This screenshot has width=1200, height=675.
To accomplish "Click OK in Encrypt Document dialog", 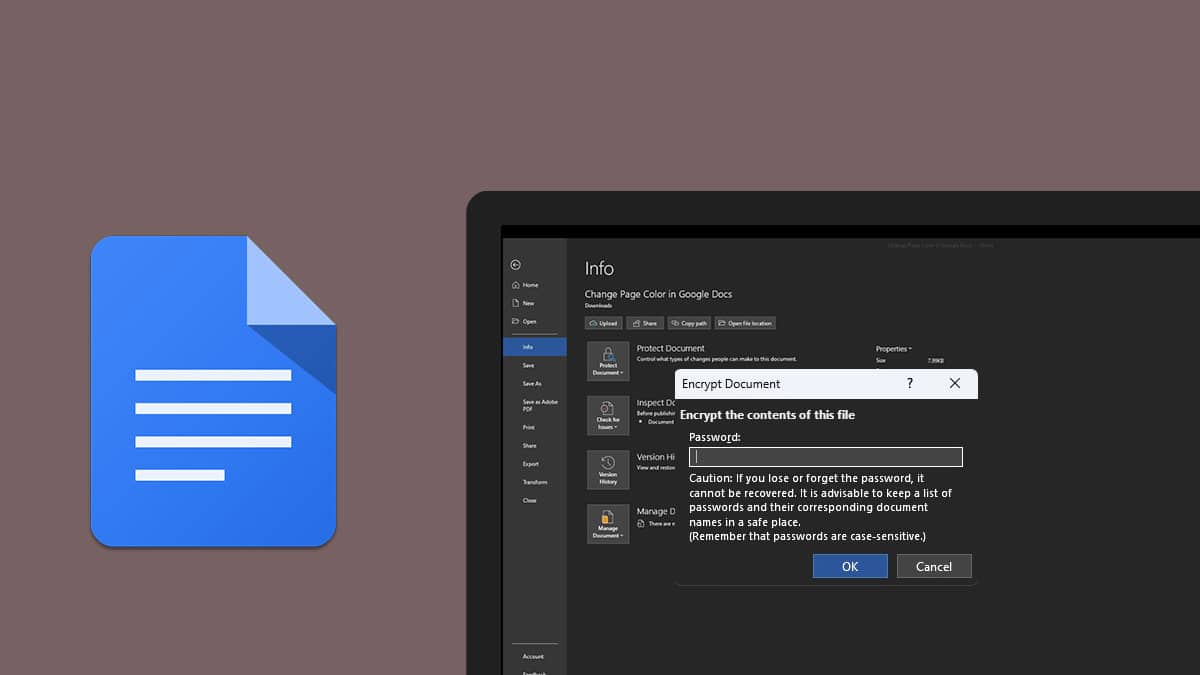I will (850, 566).
